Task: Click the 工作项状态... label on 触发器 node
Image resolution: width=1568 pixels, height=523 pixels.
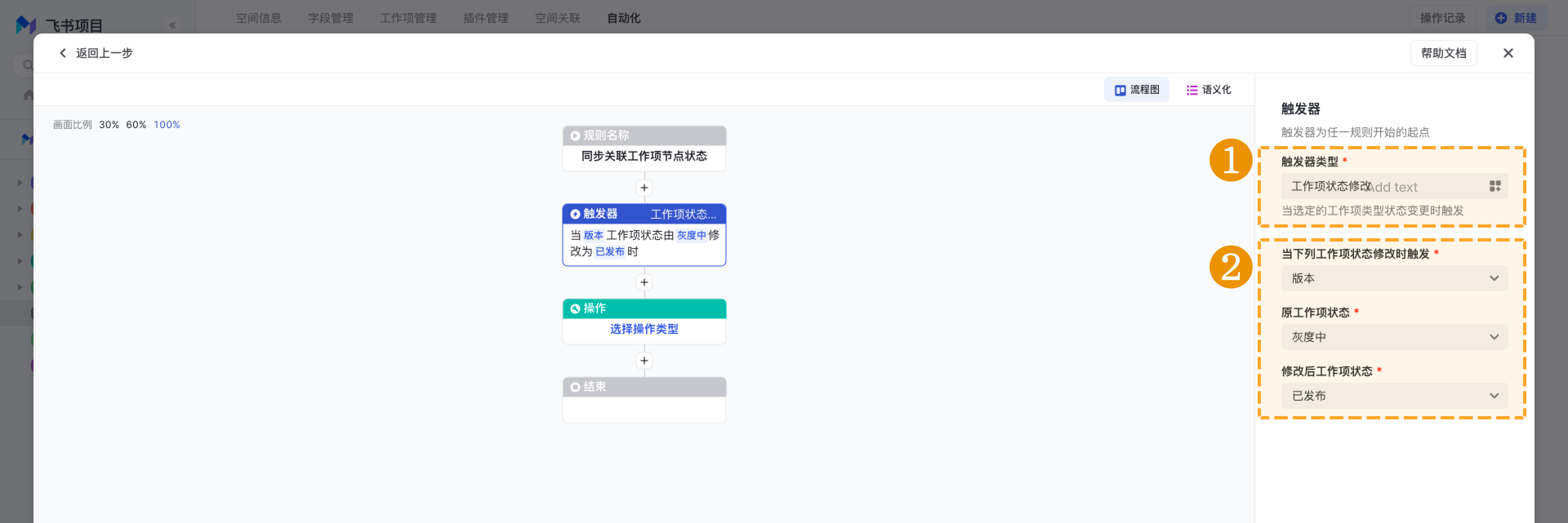Action: point(684,214)
